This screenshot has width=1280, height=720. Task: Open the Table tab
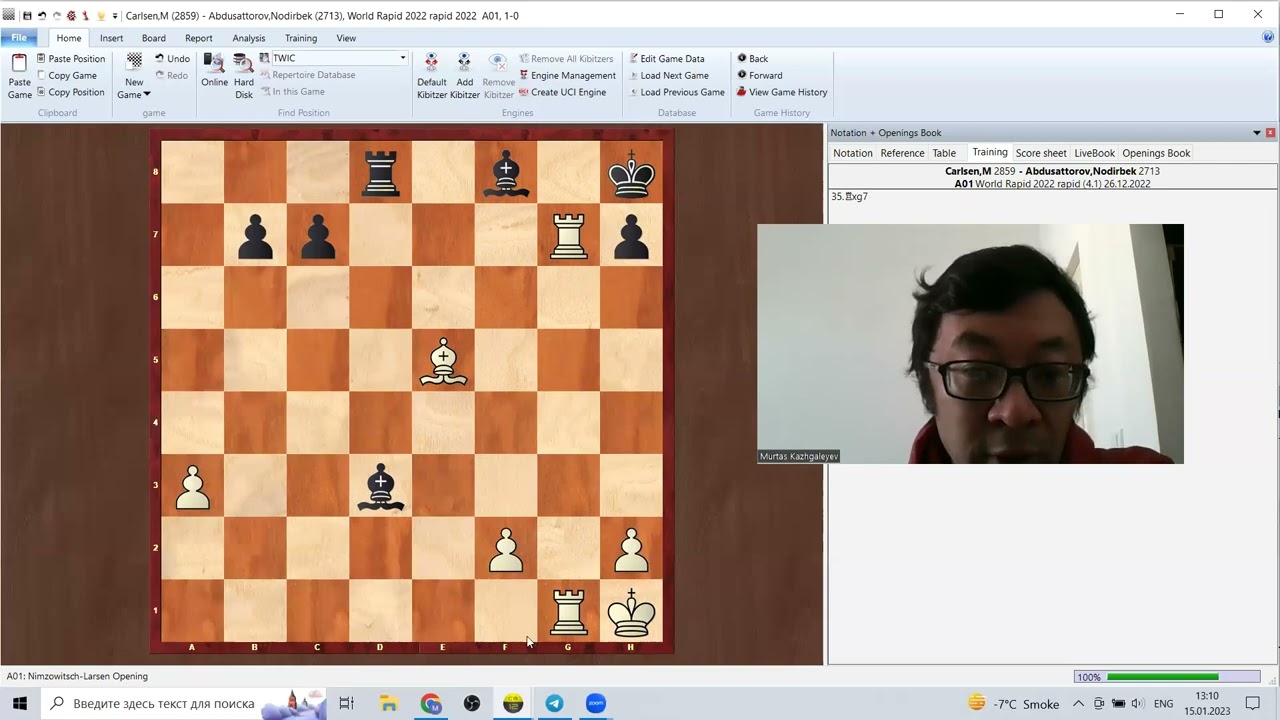point(944,153)
